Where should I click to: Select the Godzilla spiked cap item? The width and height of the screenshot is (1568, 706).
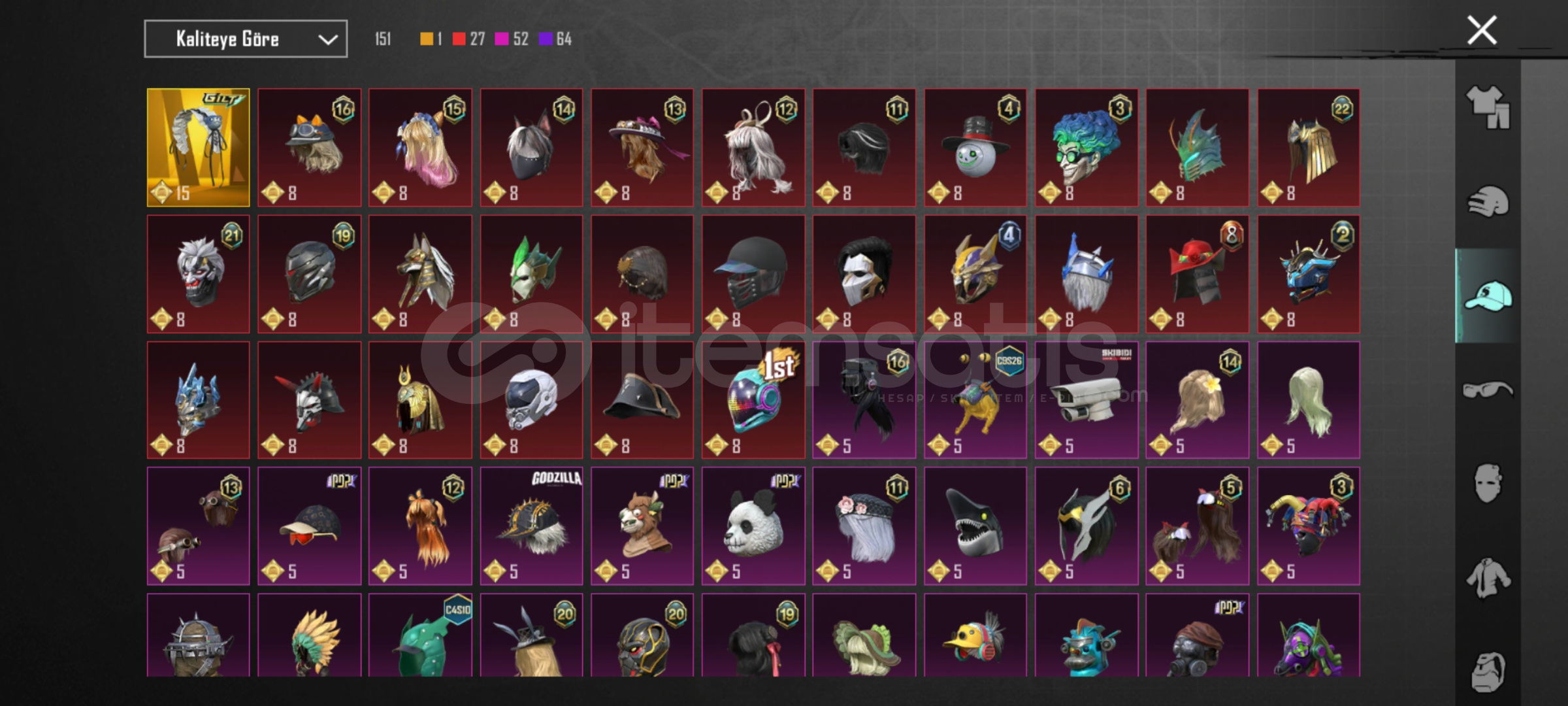(531, 526)
